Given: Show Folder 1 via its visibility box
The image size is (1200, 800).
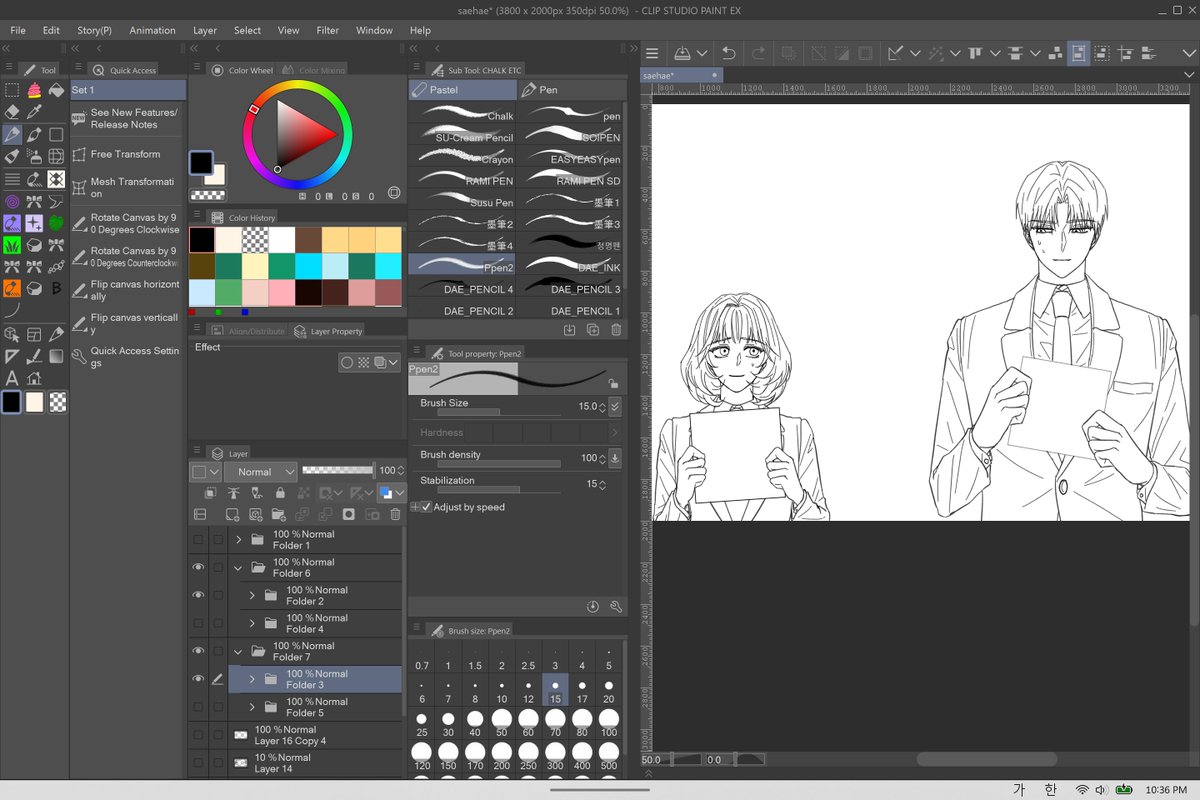Looking at the screenshot, I should [198, 539].
